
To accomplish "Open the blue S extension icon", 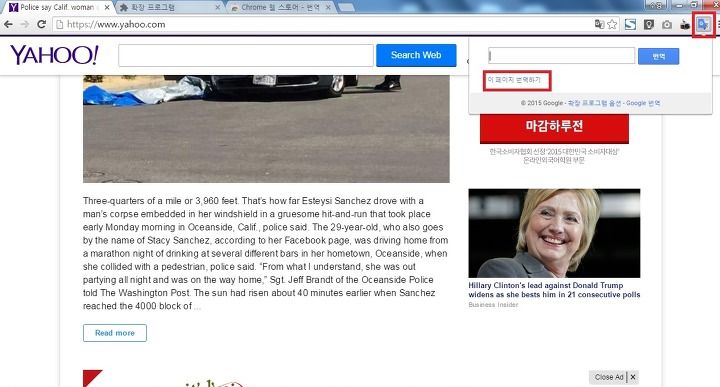I will tap(630, 24).
